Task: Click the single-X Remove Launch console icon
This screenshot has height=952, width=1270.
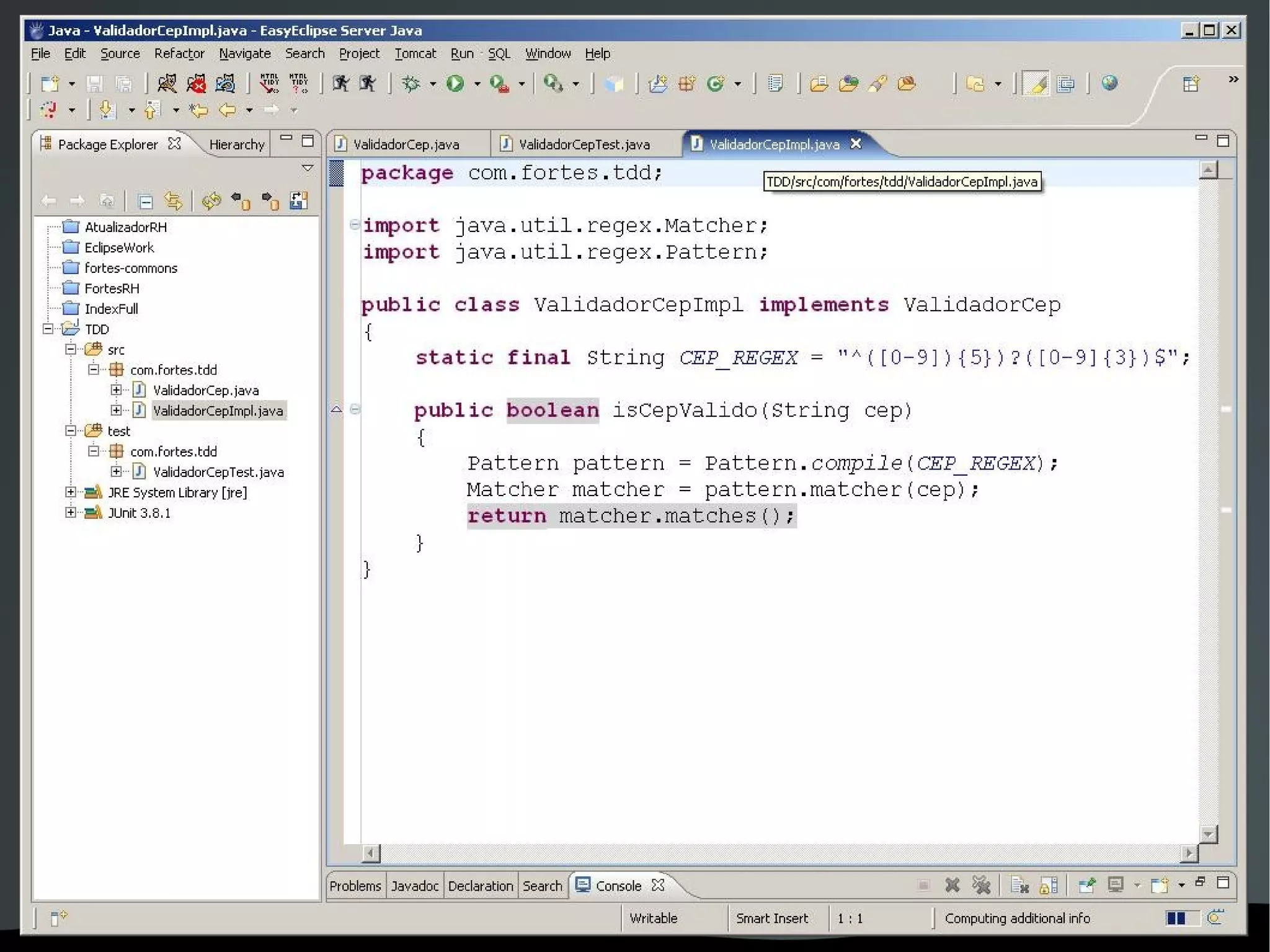Action: (x=952, y=885)
